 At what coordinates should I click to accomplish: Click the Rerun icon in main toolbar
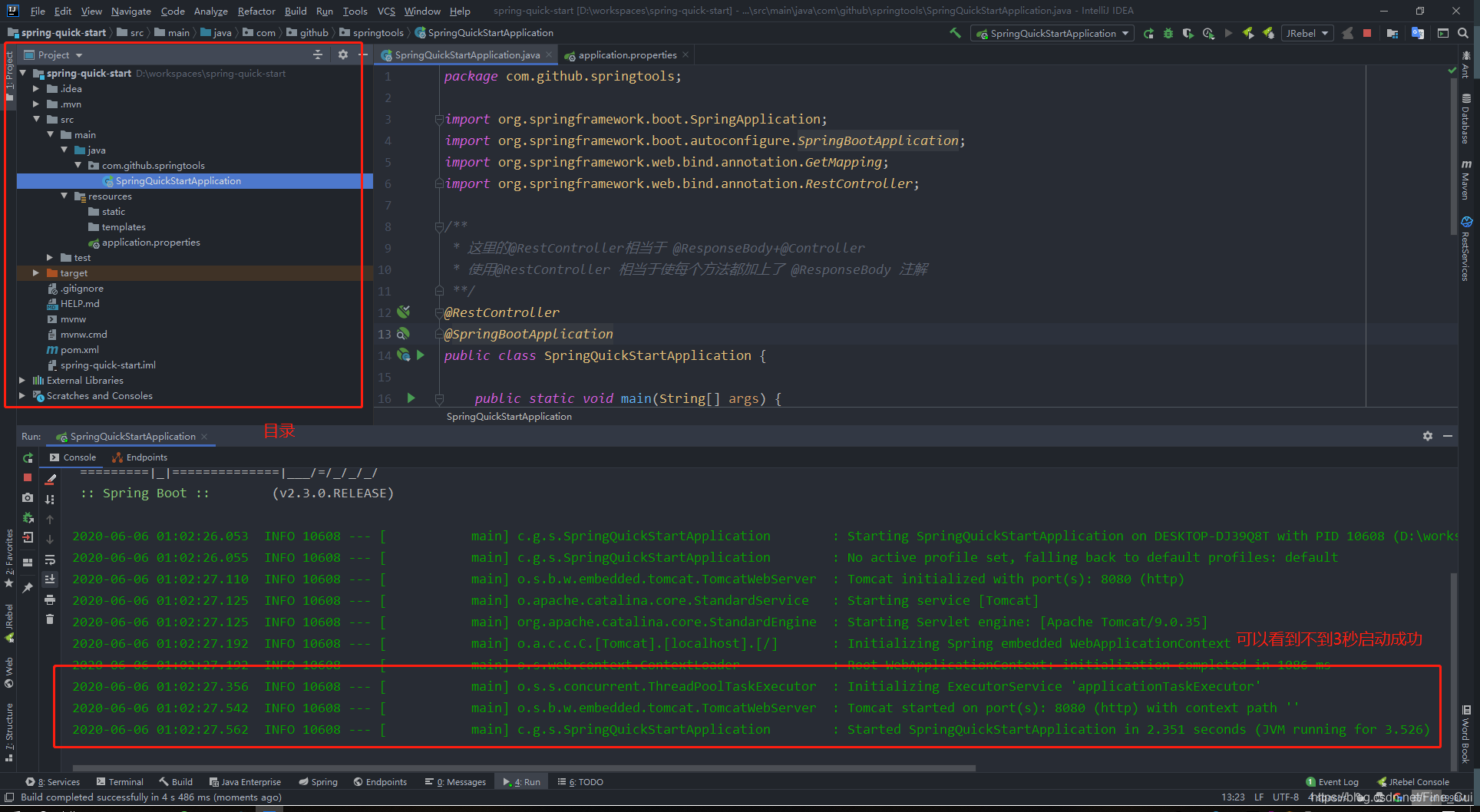tap(1148, 33)
